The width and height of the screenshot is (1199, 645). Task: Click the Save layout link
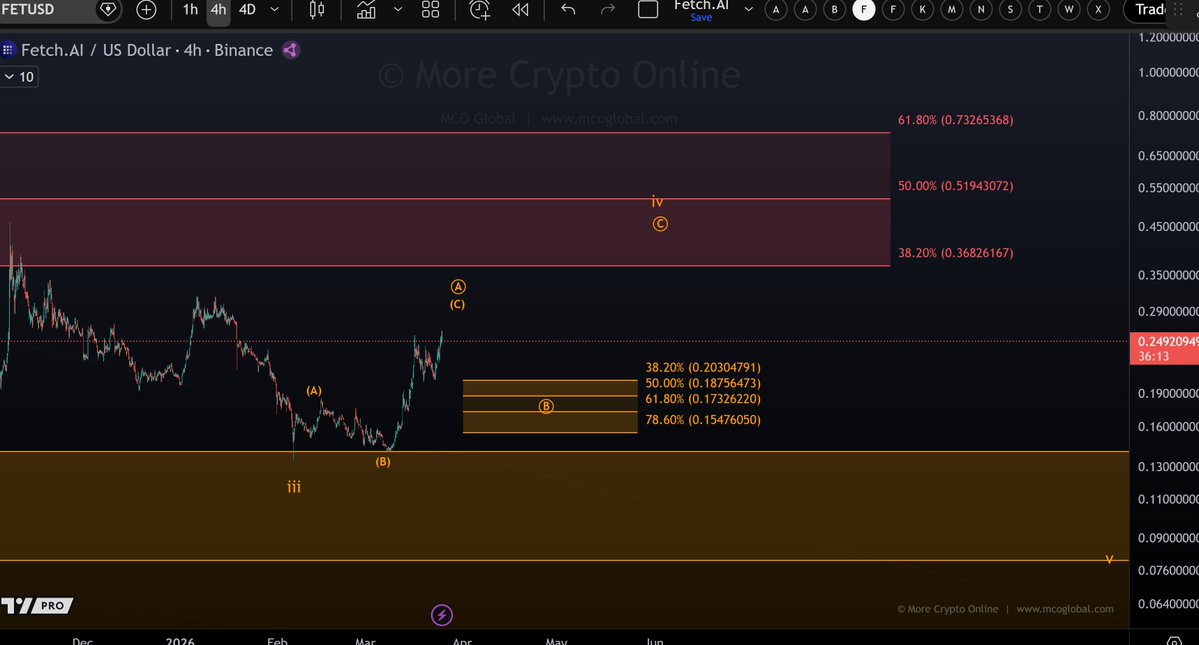coord(701,17)
